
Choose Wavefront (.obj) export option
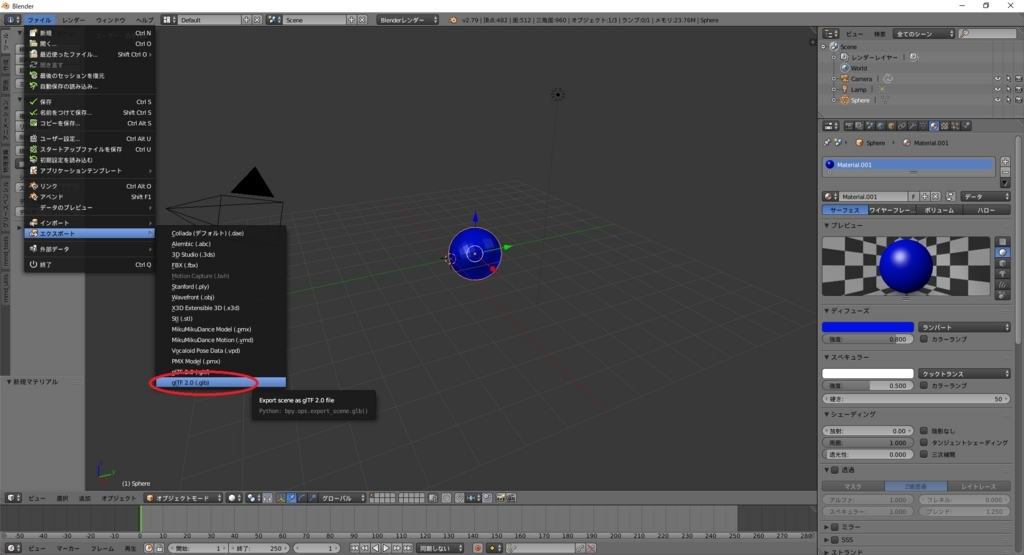[220, 297]
